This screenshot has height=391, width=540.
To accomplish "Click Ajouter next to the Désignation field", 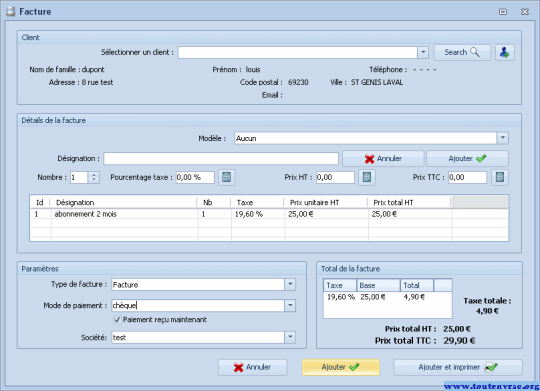I will tap(467, 158).
